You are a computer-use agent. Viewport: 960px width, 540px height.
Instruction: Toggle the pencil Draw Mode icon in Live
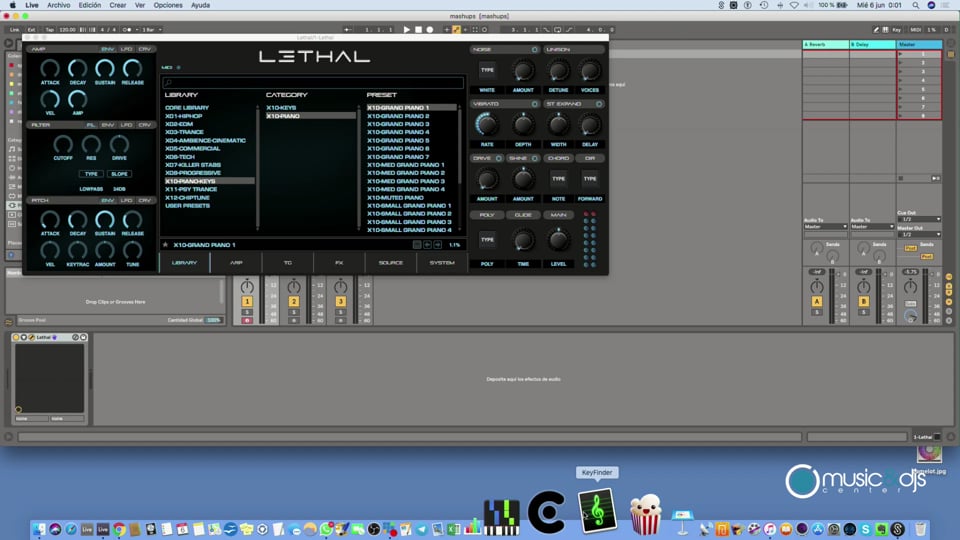876,29
